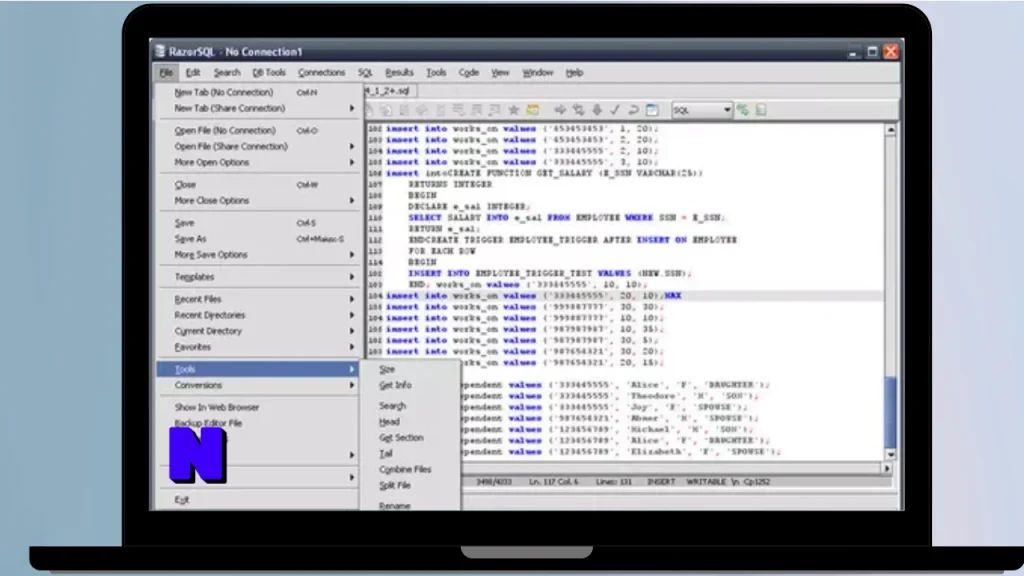The image size is (1024, 576).
Task: Choose Split File in the submenu
Action: tap(411, 485)
